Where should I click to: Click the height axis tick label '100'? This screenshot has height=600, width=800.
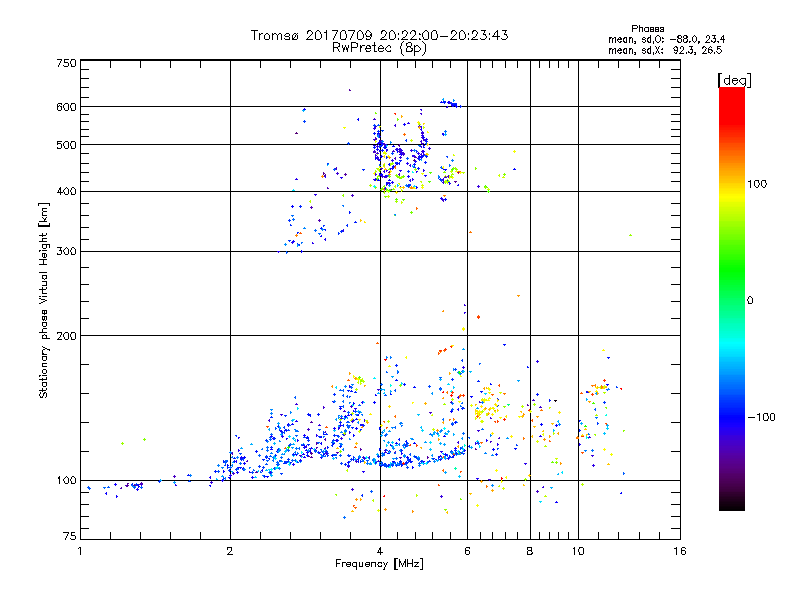coord(66,480)
